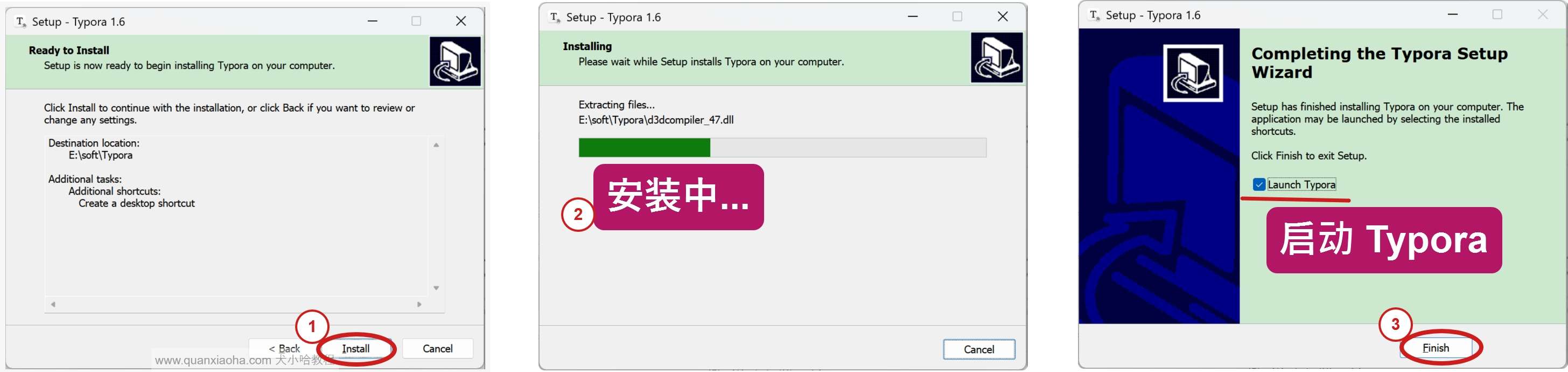Click the scroll down arrow in summary box

436,288
